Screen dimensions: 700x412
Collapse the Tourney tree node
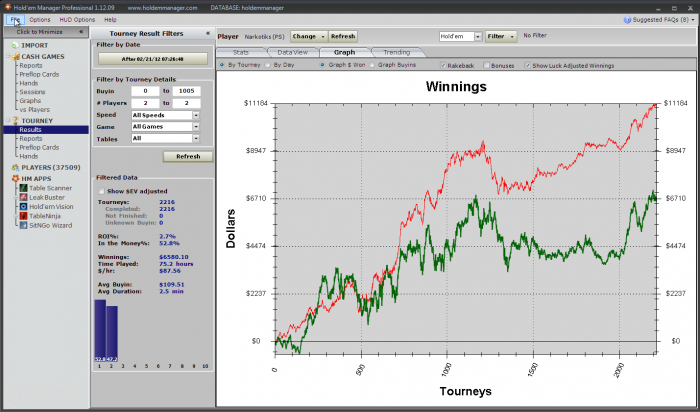pos(8,121)
